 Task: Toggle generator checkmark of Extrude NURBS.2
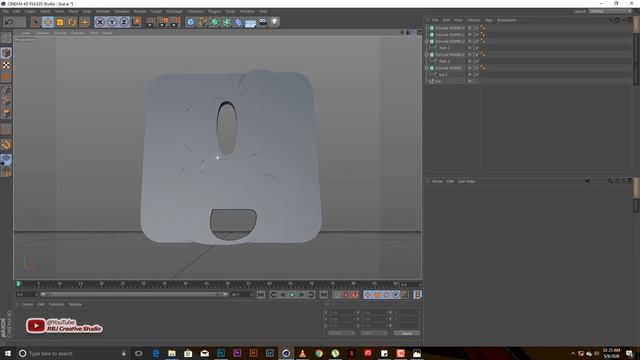pos(476,41)
